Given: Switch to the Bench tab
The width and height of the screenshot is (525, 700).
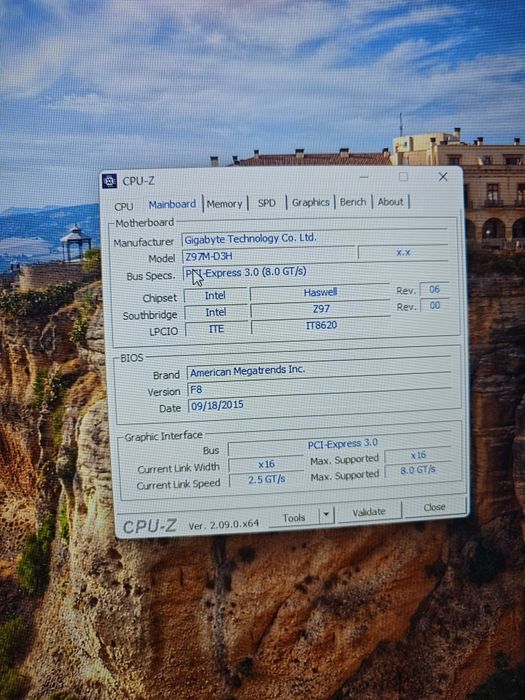Looking at the screenshot, I should (353, 202).
